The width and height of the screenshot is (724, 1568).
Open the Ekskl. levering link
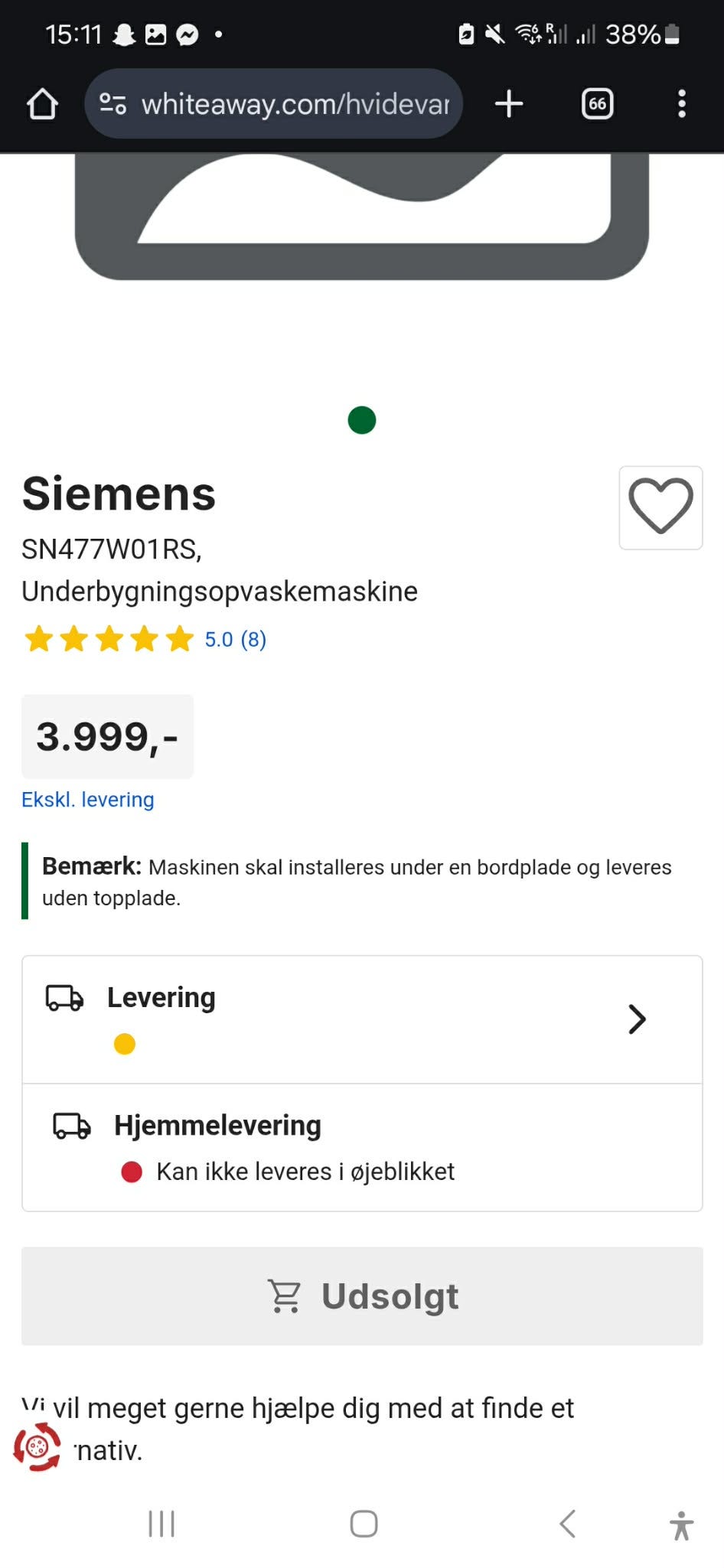click(x=88, y=800)
